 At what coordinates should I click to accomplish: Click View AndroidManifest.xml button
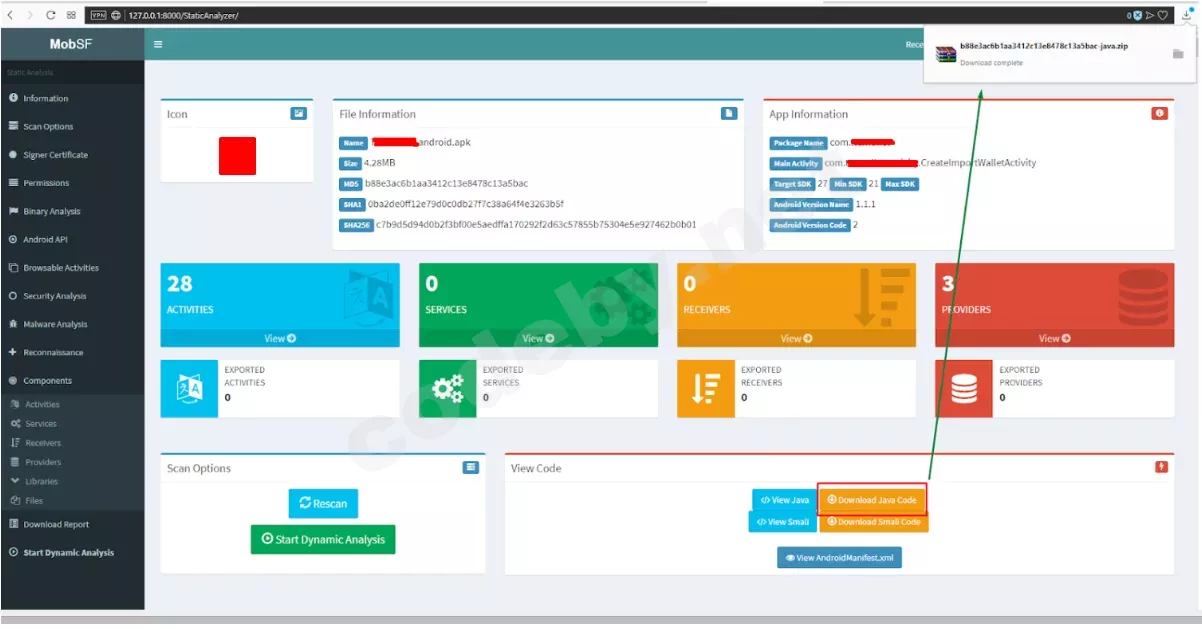pyautogui.click(x=839, y=558)
